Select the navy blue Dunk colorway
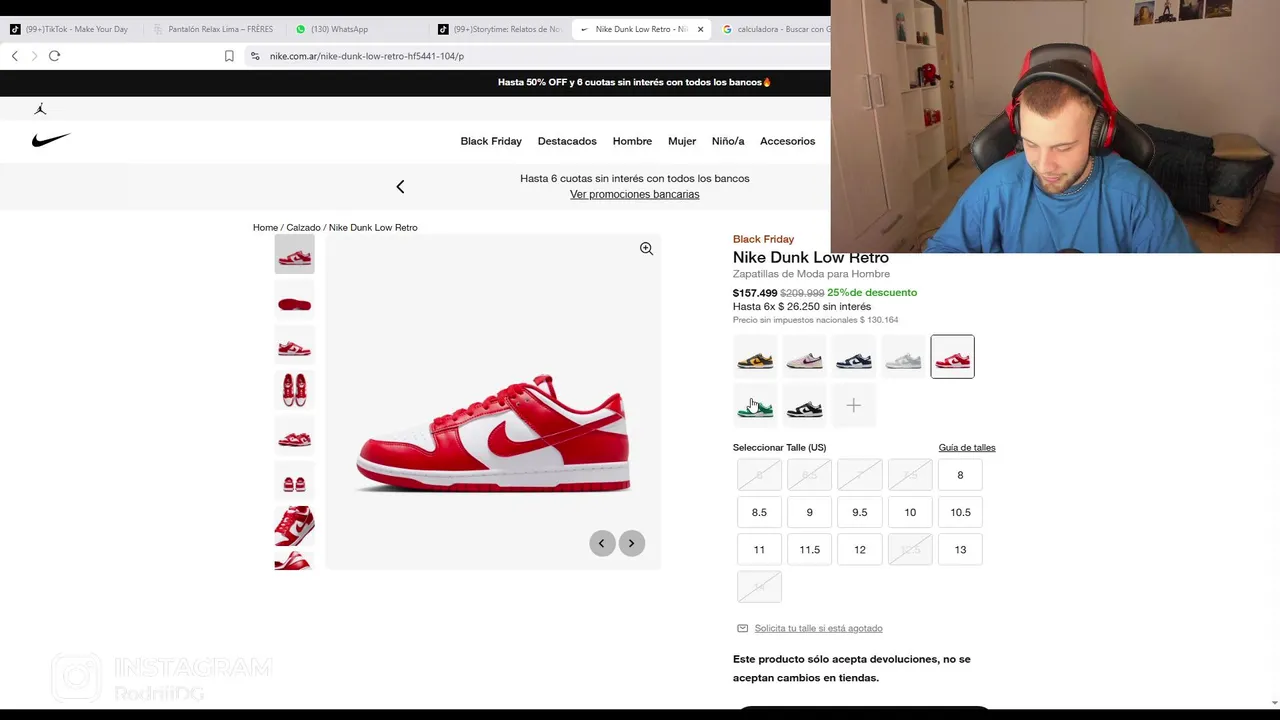 coord(853,357)
